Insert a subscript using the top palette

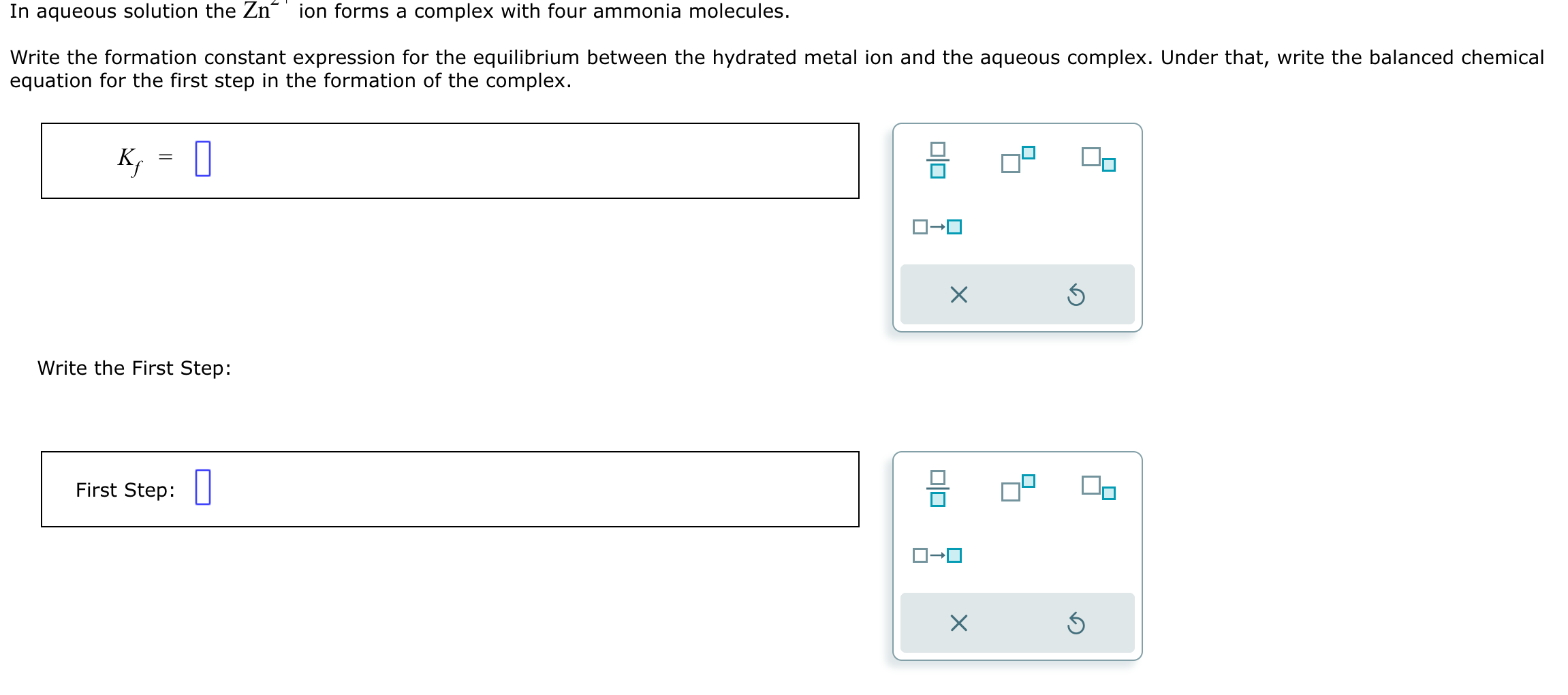click(x=1097, y=159)
